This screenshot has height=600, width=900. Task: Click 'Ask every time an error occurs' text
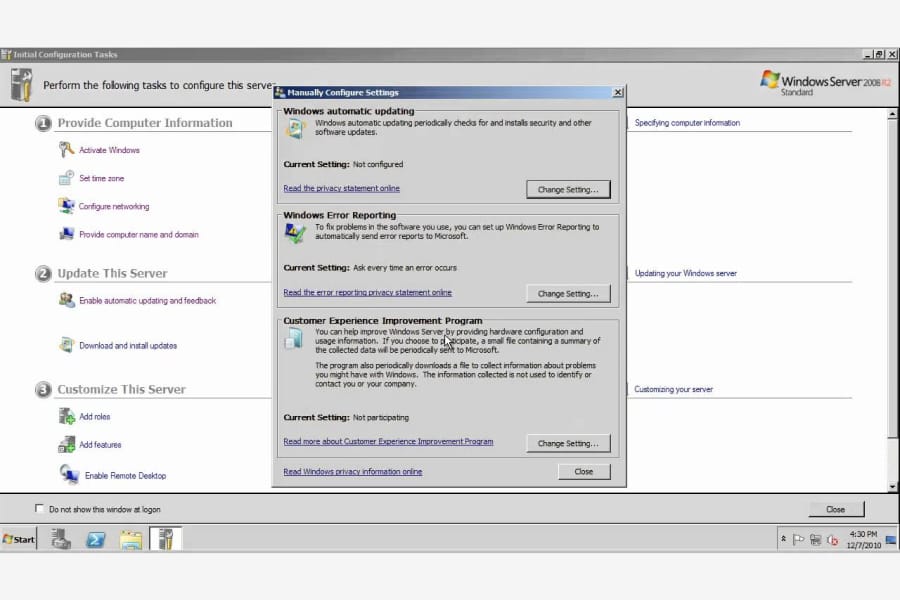point(405,268)
